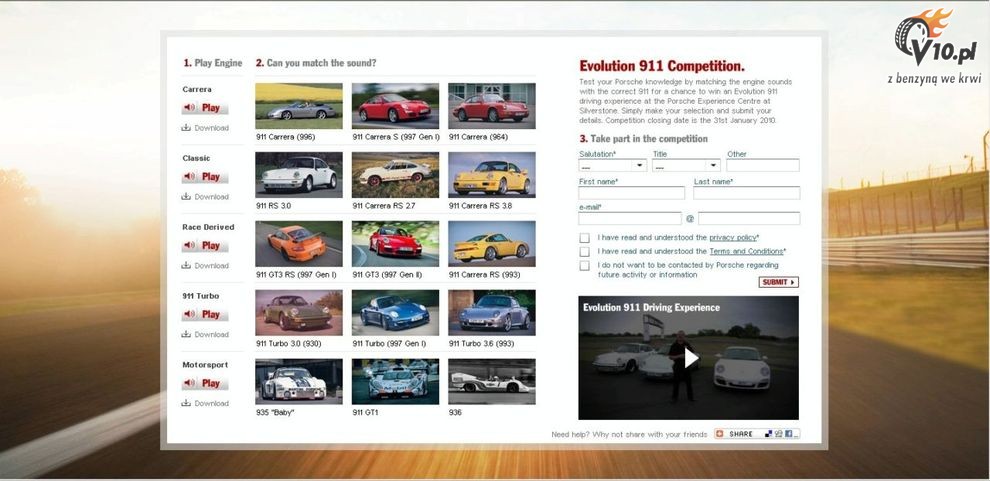Viewport: 990px width, 481px height.
Task: Choose the orange 911 GT3 RS (997 Gen I)
Action: 299,244
